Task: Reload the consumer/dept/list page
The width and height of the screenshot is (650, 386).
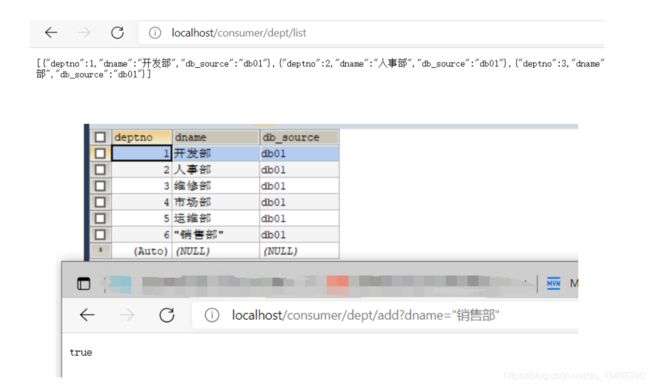Action: [117, 32]
